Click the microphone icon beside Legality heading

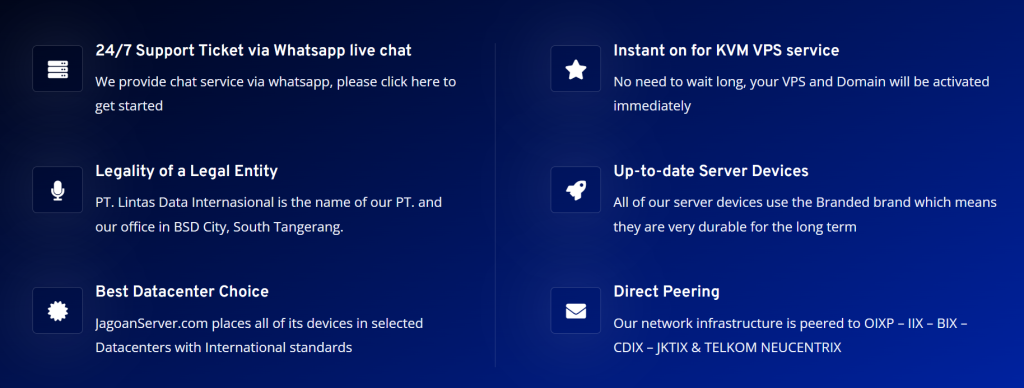pos(57,189)
